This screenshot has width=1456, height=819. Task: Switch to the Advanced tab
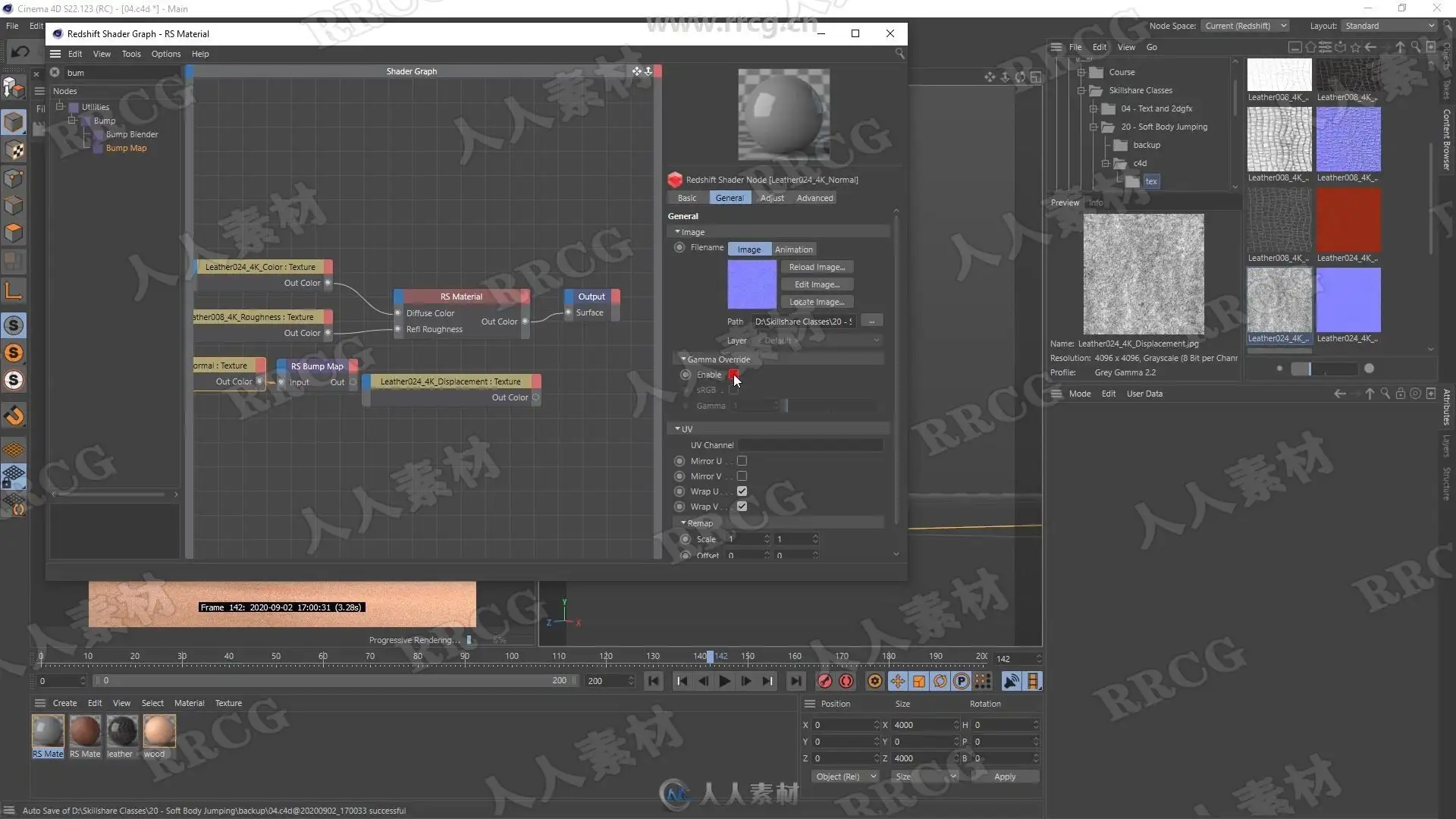(x=814, y=198)
